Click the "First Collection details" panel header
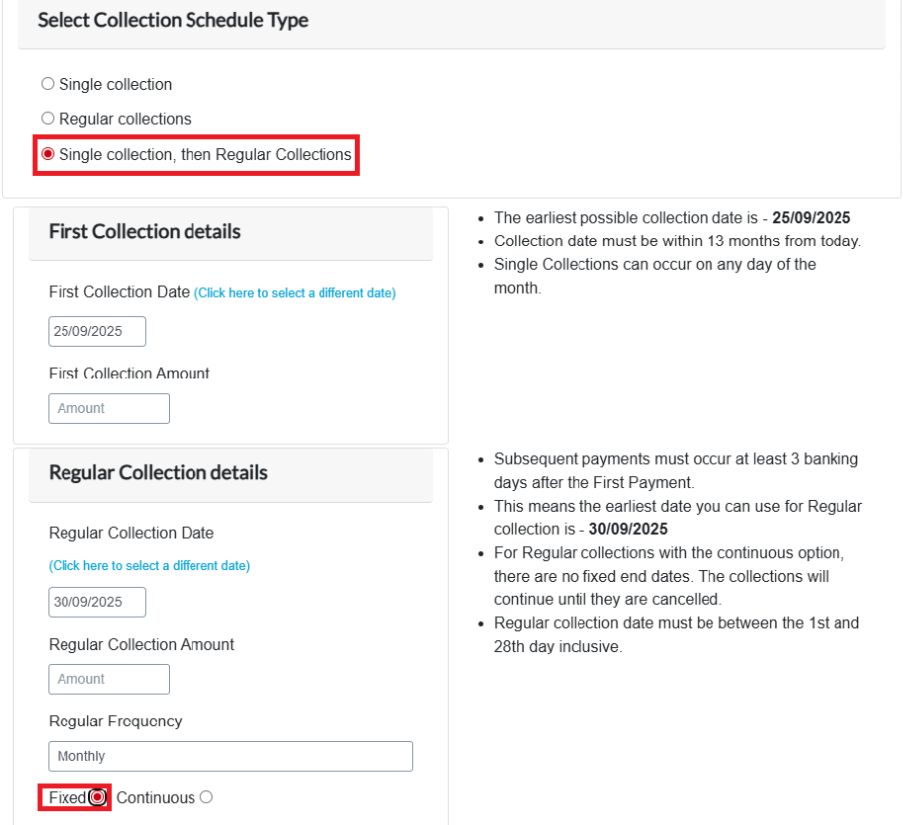The height and width of the screenshot is (825, 903). pos(145,232)
